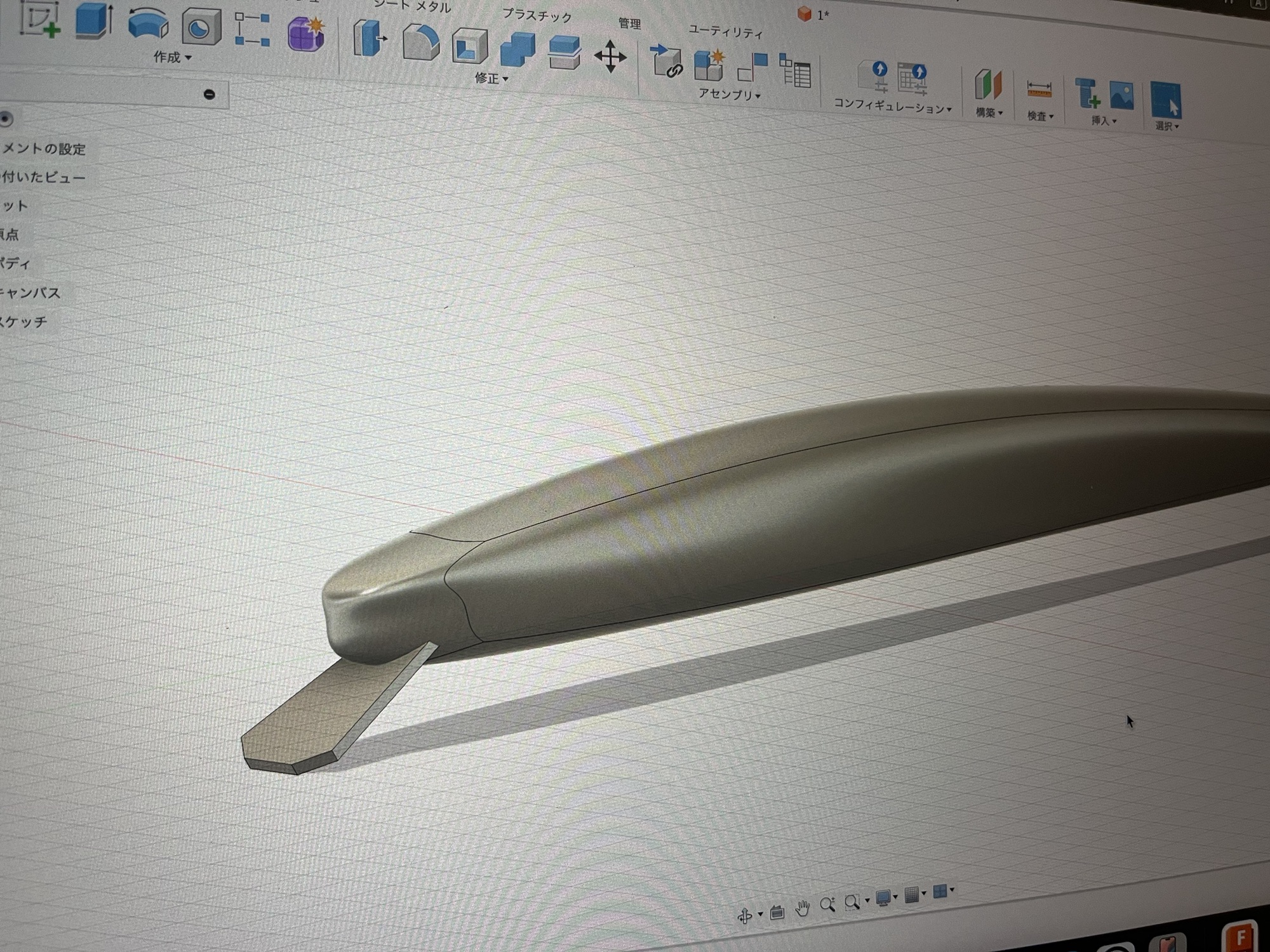Image resolution: width=1270 pixels, height=952 pixels.
Task: Open the Fusion app in the dock
Action: click(1239, 936)
